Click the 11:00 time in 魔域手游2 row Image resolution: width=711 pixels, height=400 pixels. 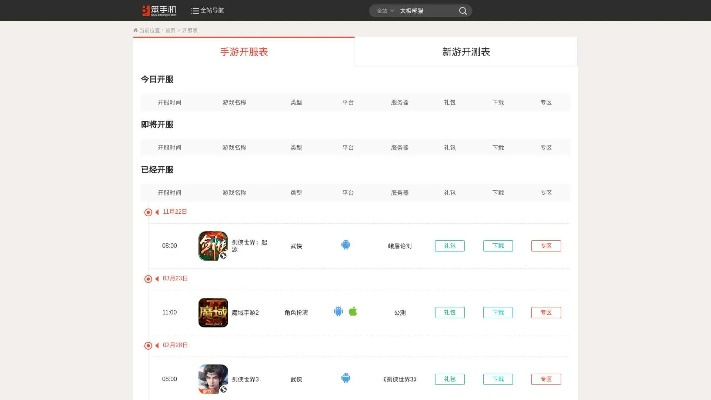170,312
